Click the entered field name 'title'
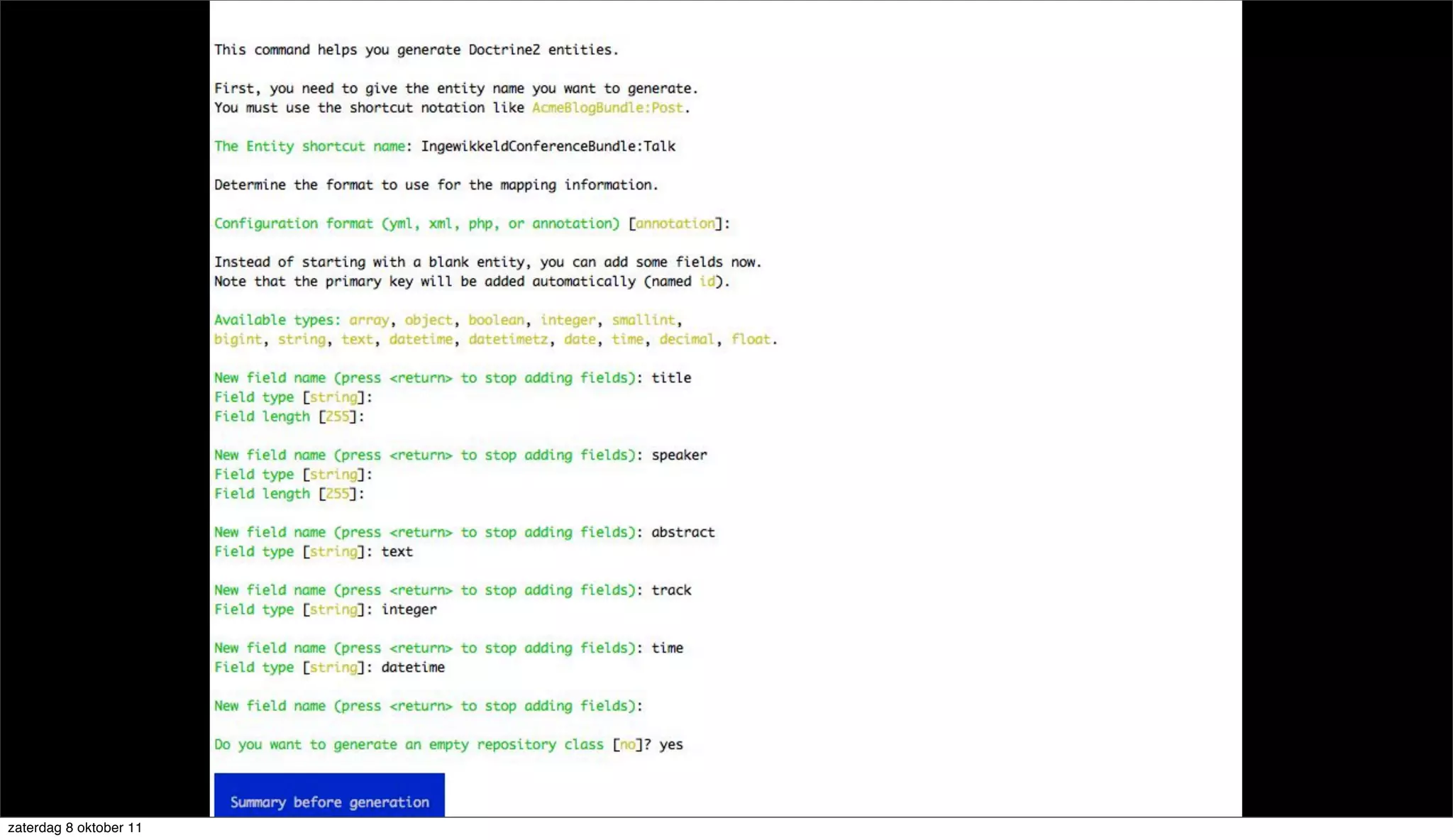This screenshot has height=840, width=1453. (671, 378)
